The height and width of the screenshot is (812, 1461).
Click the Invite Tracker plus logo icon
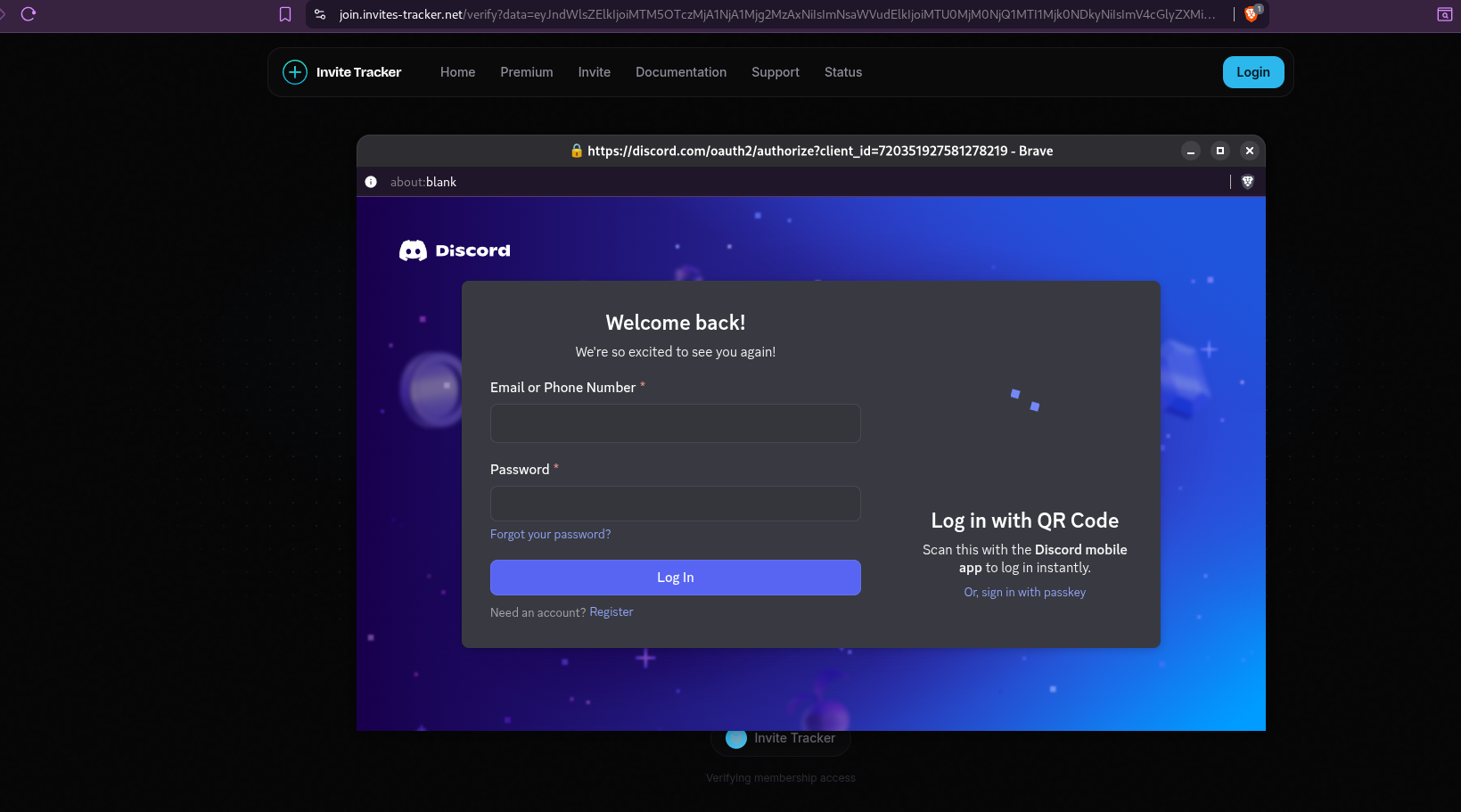pos(295,72)
